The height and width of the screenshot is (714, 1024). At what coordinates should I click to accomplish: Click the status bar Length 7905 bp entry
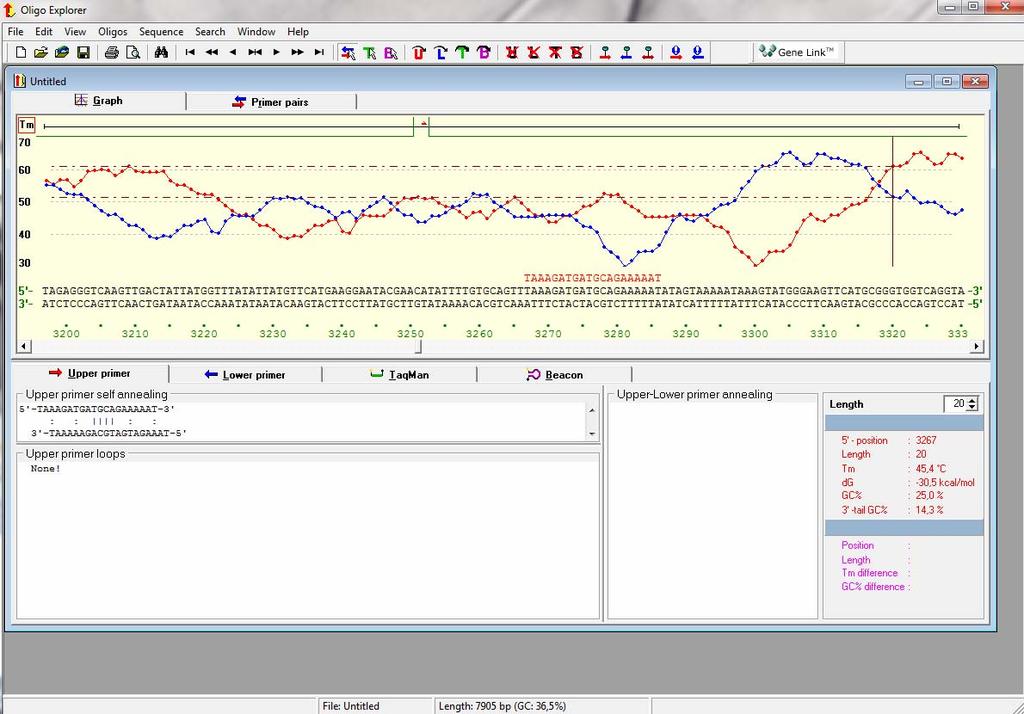(x=502, y=706)
